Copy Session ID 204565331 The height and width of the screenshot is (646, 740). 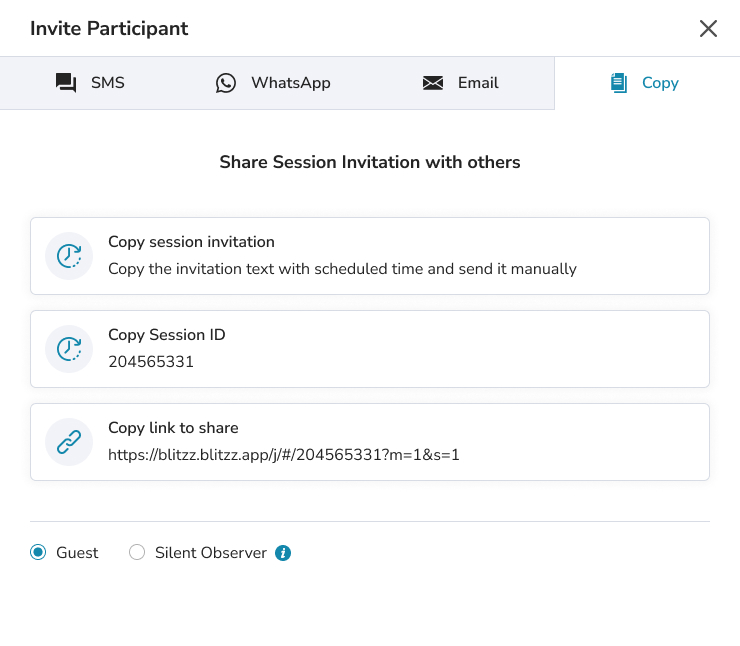pos(370,349)
